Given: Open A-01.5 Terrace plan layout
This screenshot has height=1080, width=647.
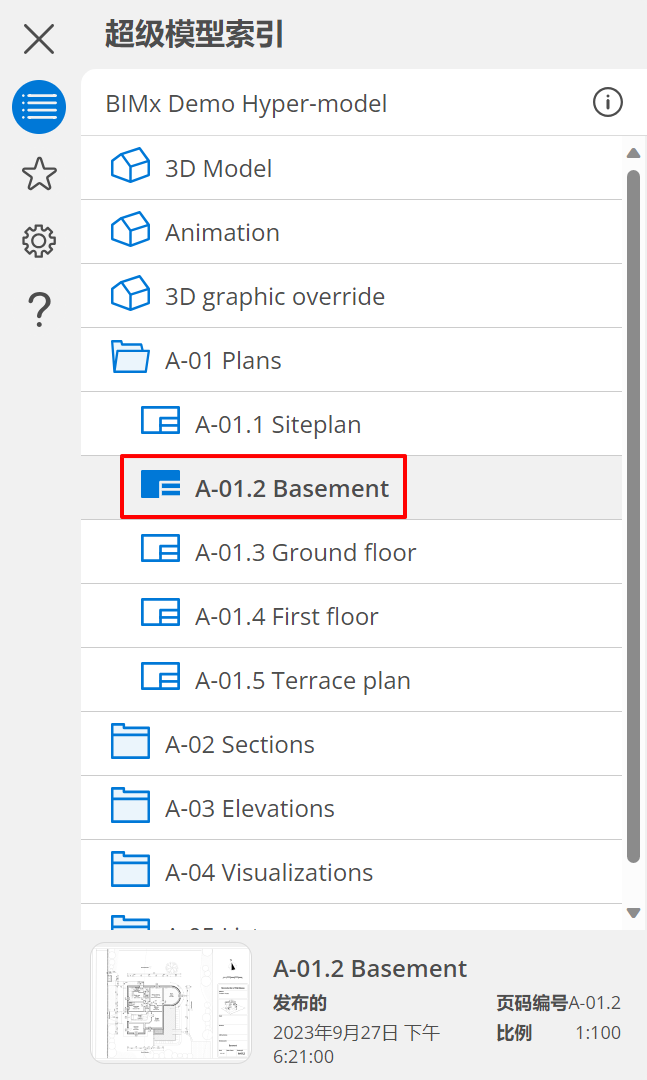Looking at the screenshot, I should tap(302, 681).
